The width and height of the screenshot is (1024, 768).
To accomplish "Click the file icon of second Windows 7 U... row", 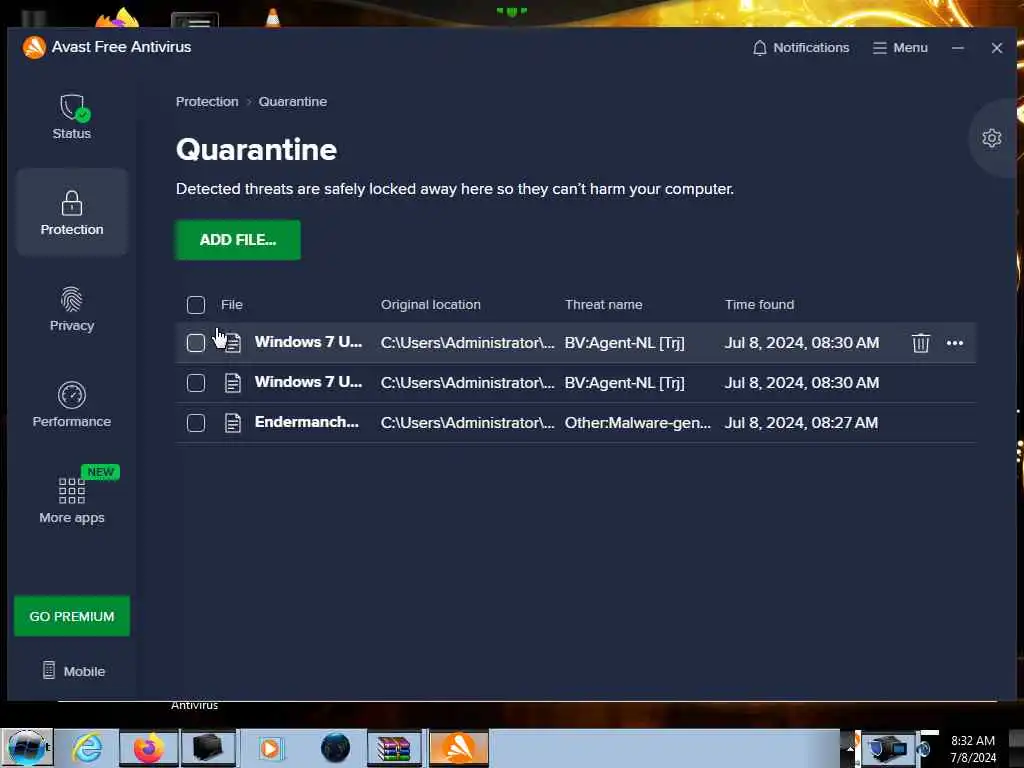I will 232,383.
